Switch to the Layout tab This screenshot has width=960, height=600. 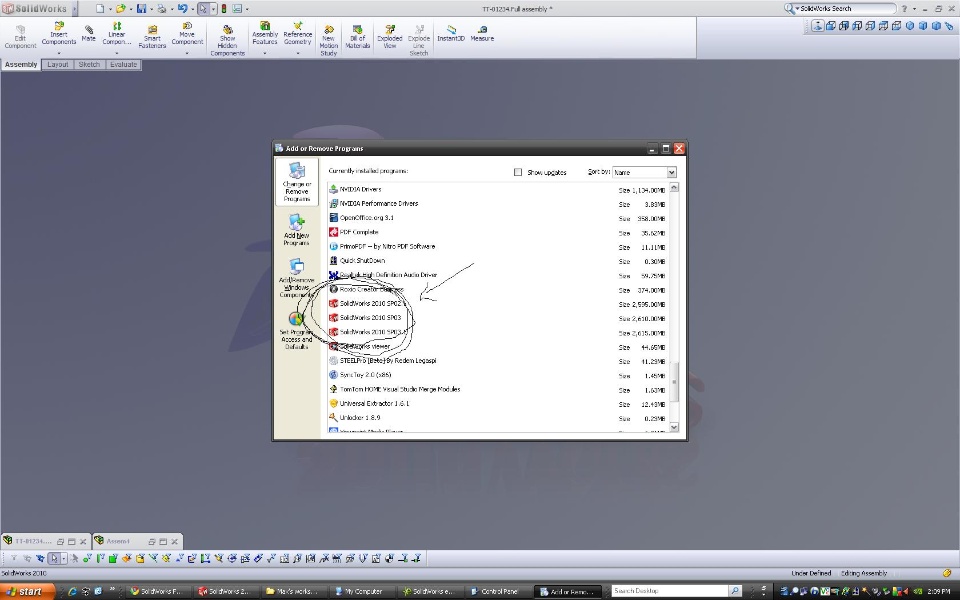[x=58, y=64]
